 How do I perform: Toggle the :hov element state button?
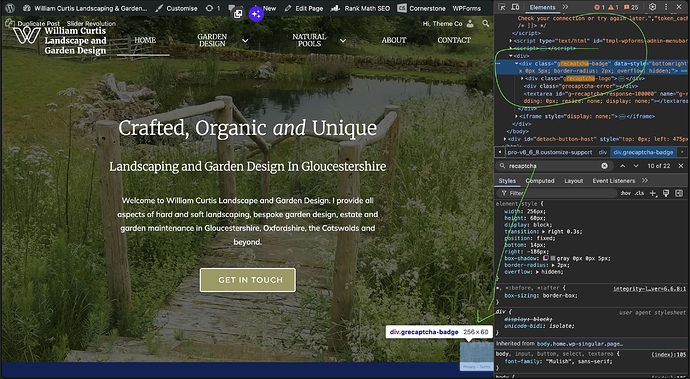[625, 193]
